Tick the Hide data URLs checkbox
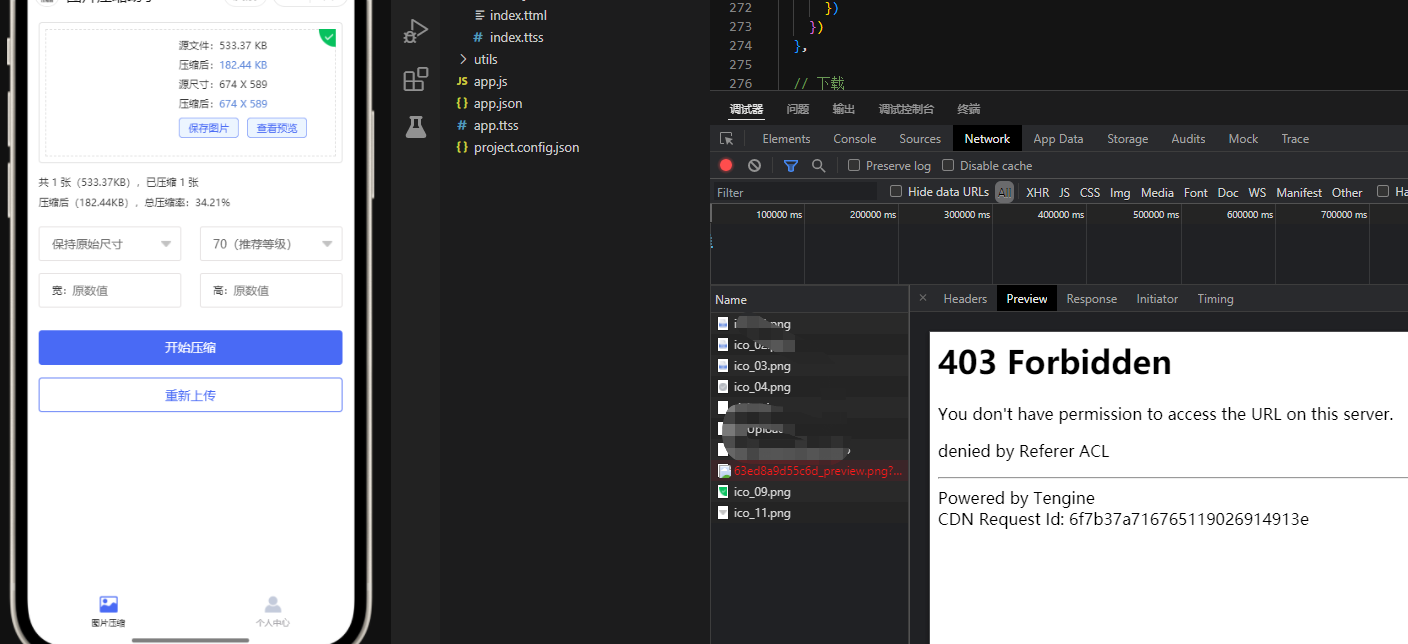1408x644 pixels. click(896, 191)
